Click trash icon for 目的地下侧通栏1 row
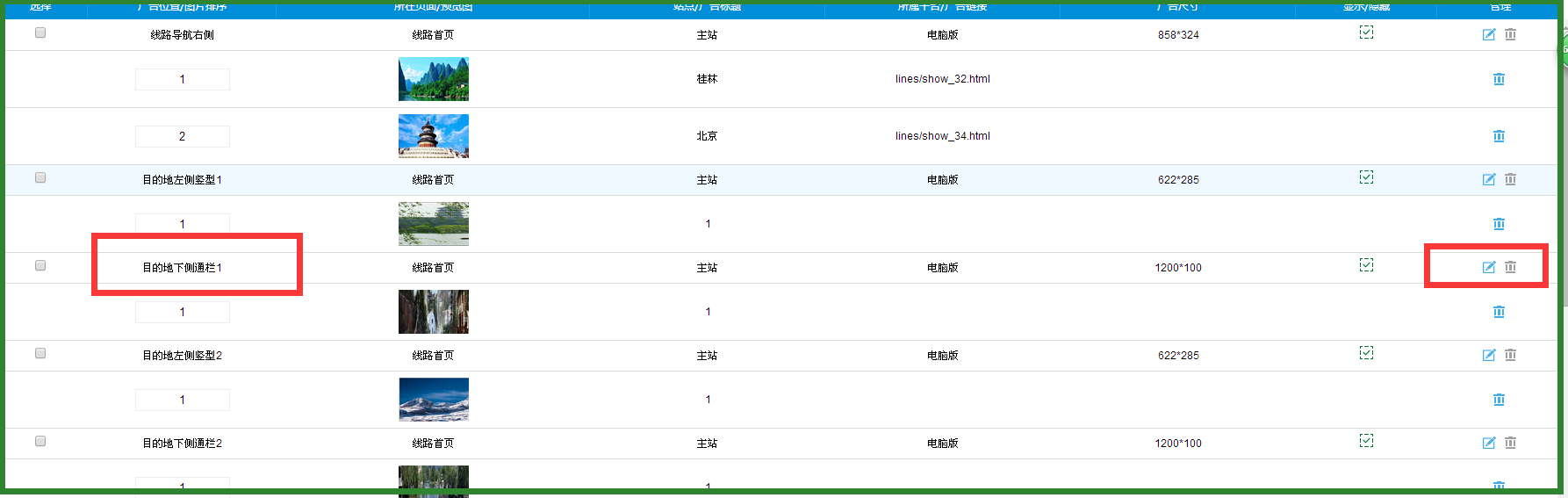Image resolution: width=1568 pixels, height=498 pixels. pos(1510,267)
